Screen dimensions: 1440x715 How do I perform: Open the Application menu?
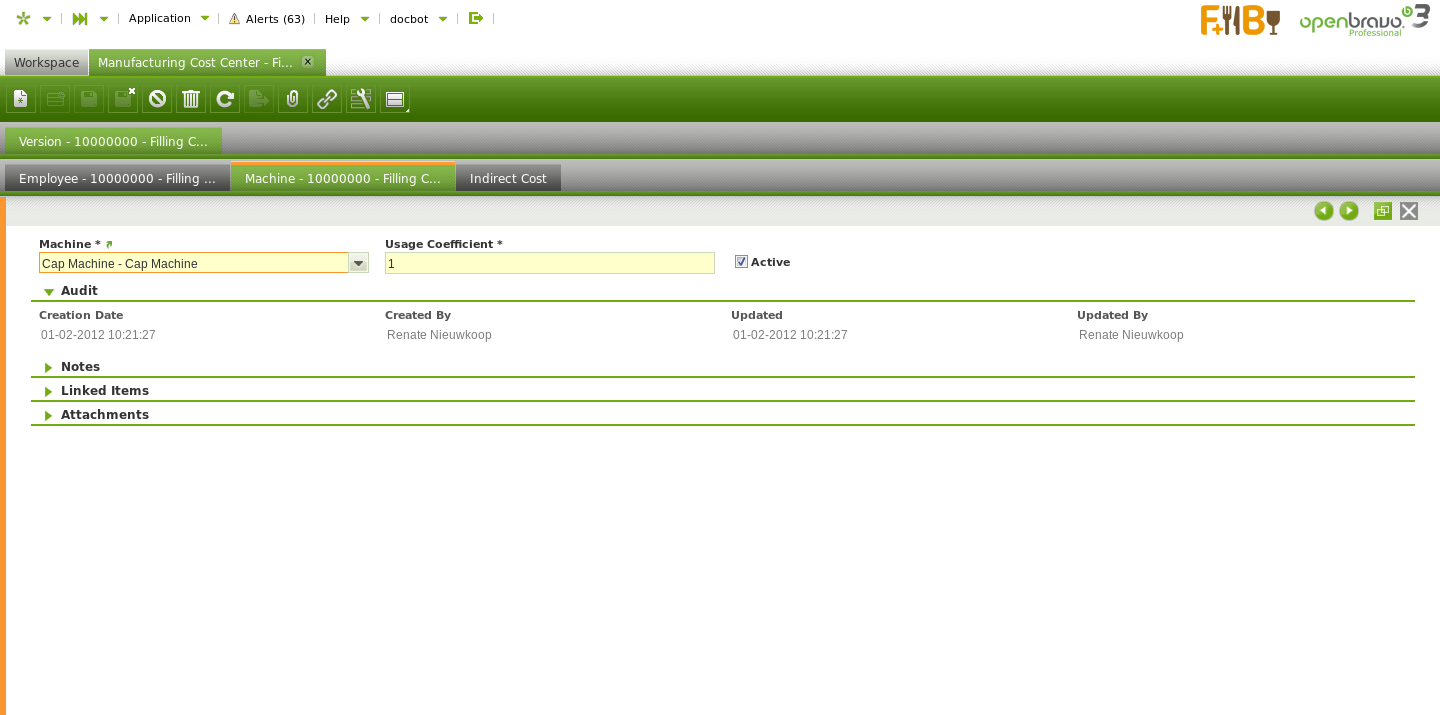[168, 18]
